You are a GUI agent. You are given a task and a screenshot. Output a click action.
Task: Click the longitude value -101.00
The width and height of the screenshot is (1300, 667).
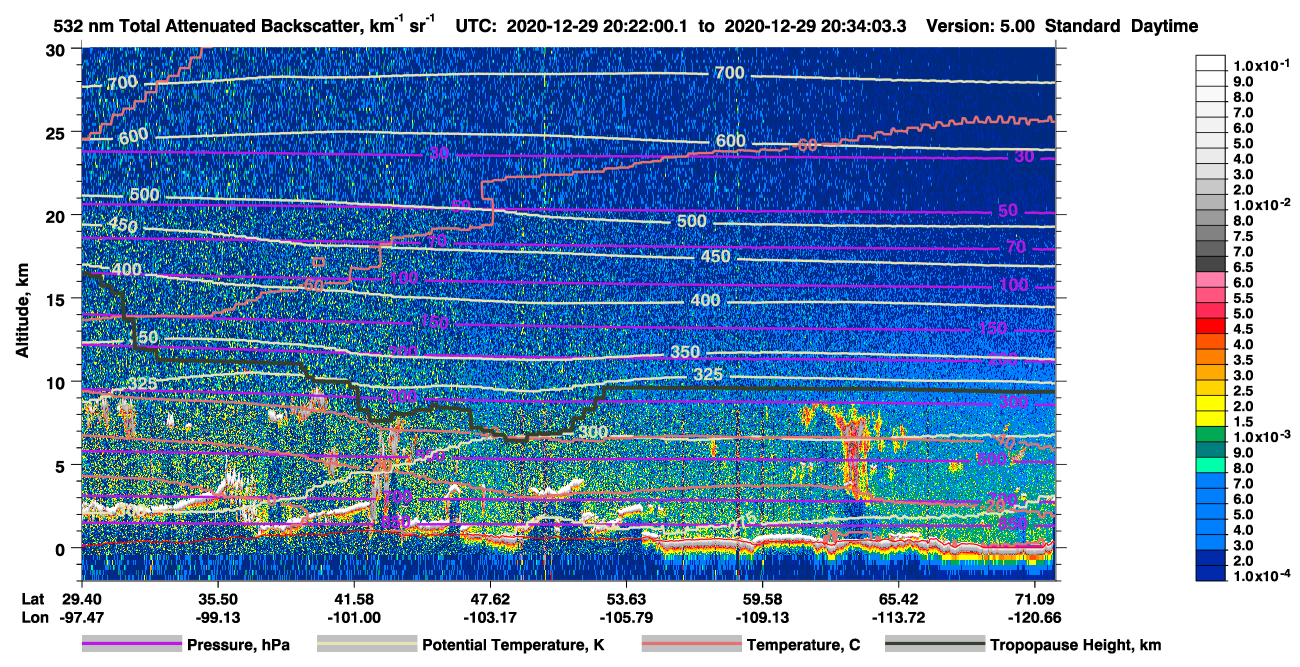click(353, 617)
